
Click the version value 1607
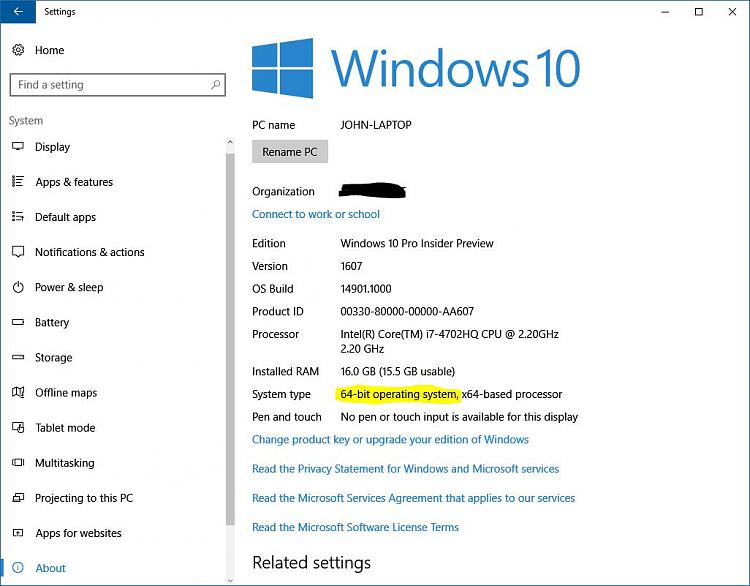(351, 266)
